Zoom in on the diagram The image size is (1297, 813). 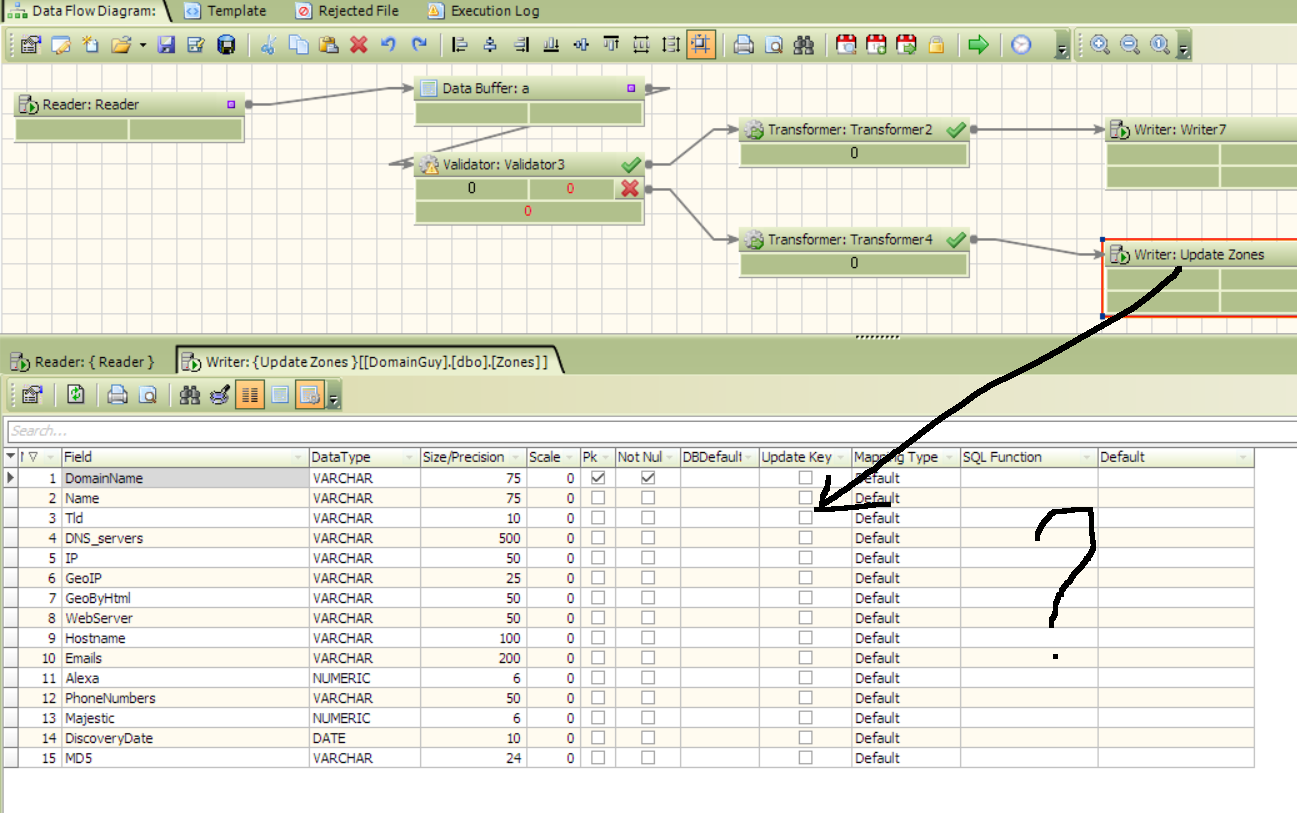pos(1100,45)
